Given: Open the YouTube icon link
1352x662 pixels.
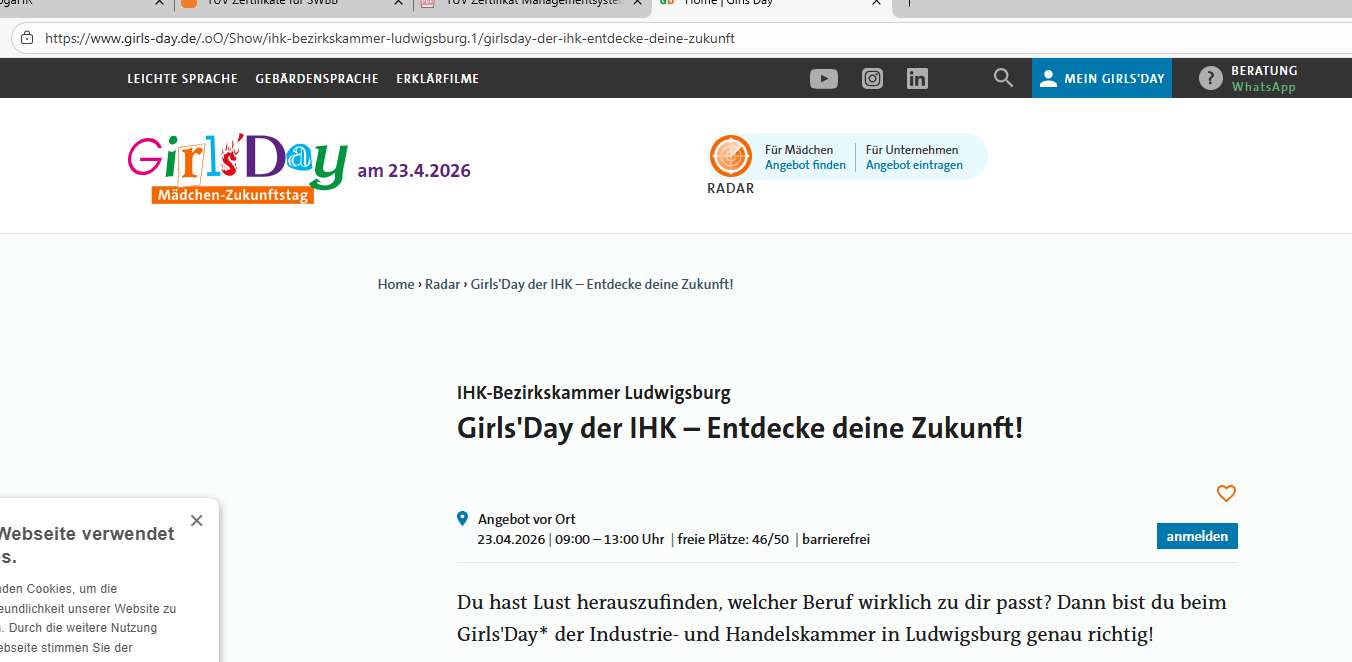Looking at the screenshot, I should [x=823, y=78].
